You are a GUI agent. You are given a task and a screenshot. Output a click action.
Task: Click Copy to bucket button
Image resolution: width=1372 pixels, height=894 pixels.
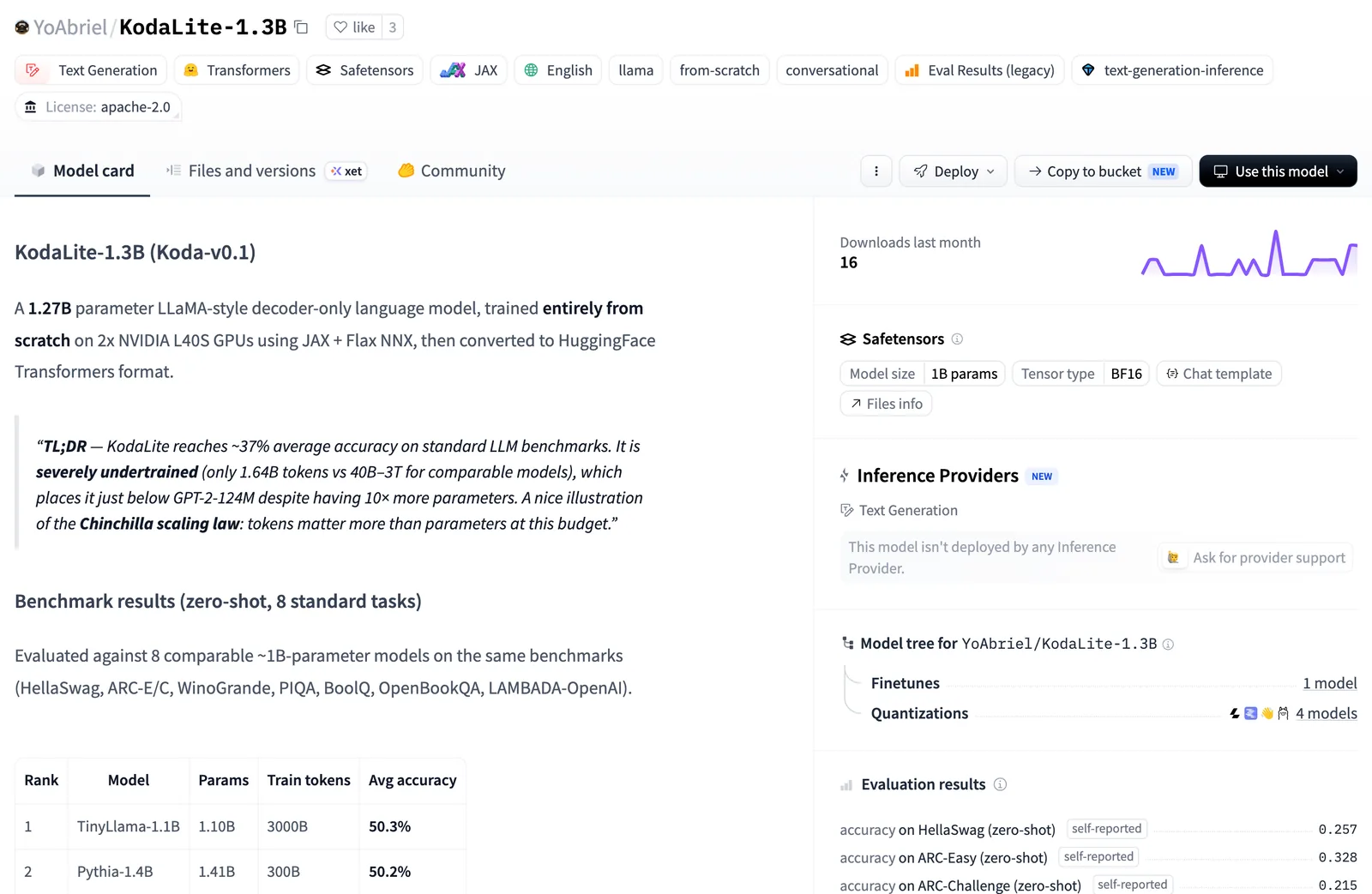coord(1103,171)
